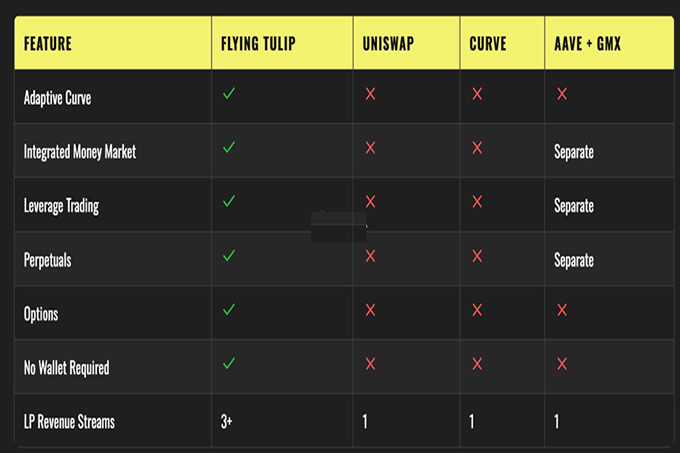Click the green checkmark for Adaptive Curve
The image size is (680, 453).
[x=229, y=93]
